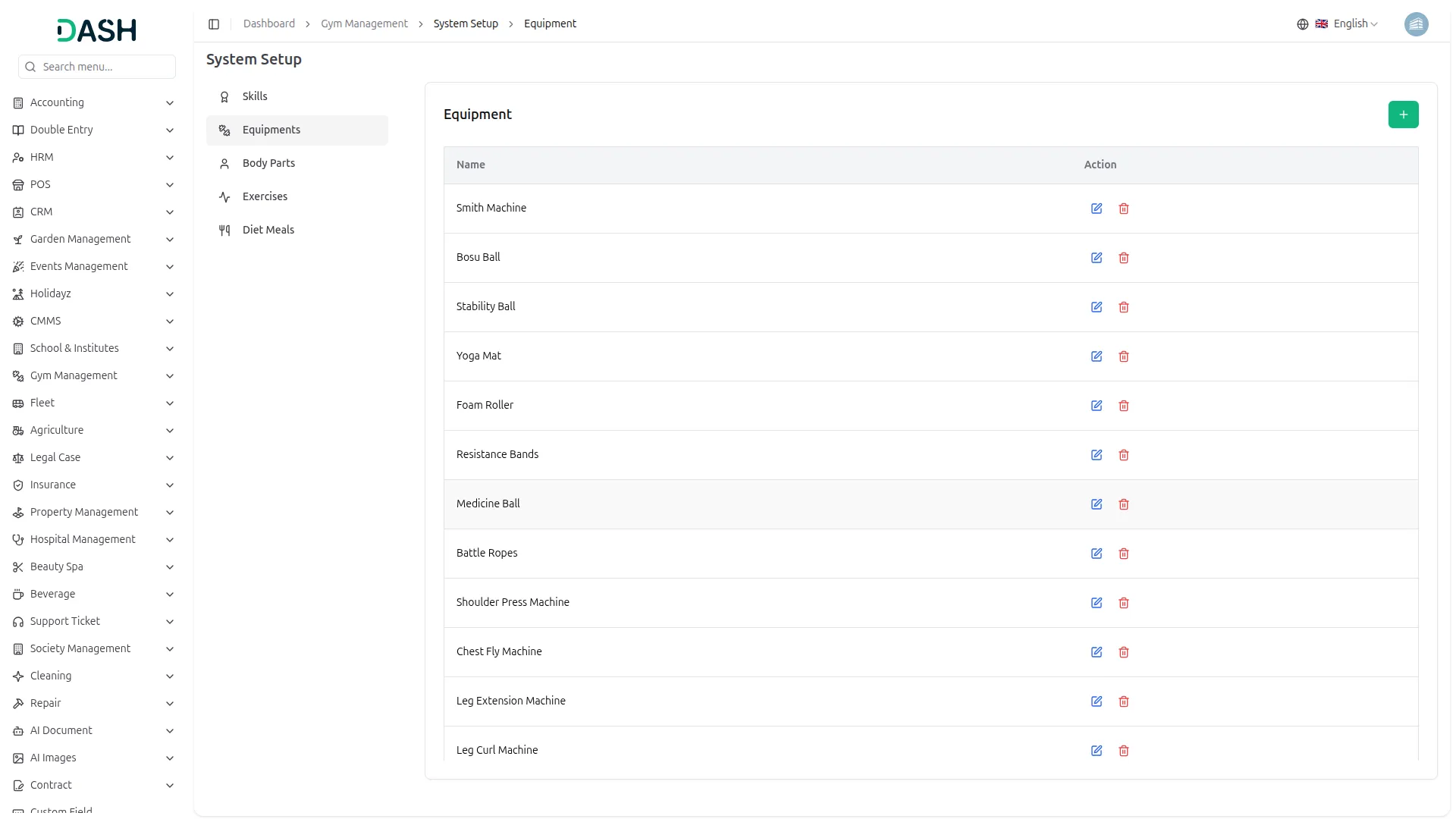Edit the Chest Fly Machine entry
Image resolution: width=1456 pixels, height=819 pixels.
(1096, 652)
